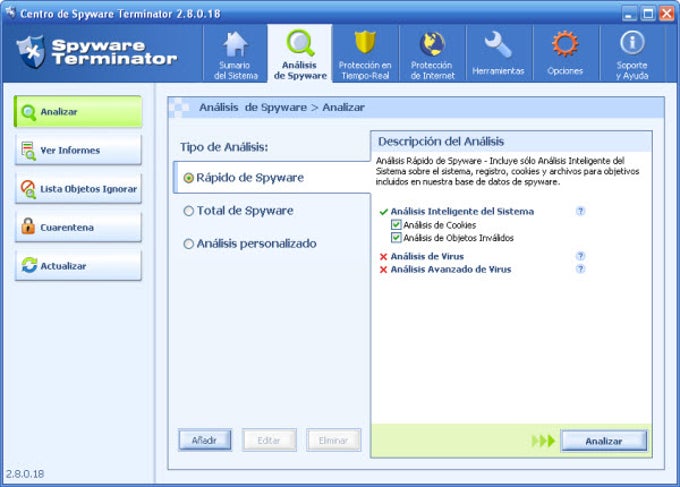This screenshot has height=487, width=680.
Task: Open Protección en Tiempo-Real shield icon
Action: tap(365, 42)
